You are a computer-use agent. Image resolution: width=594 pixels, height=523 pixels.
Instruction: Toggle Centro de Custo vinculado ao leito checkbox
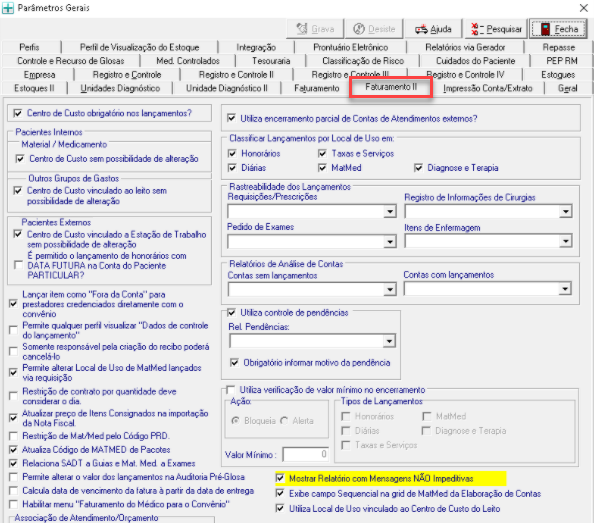[17, 190]
